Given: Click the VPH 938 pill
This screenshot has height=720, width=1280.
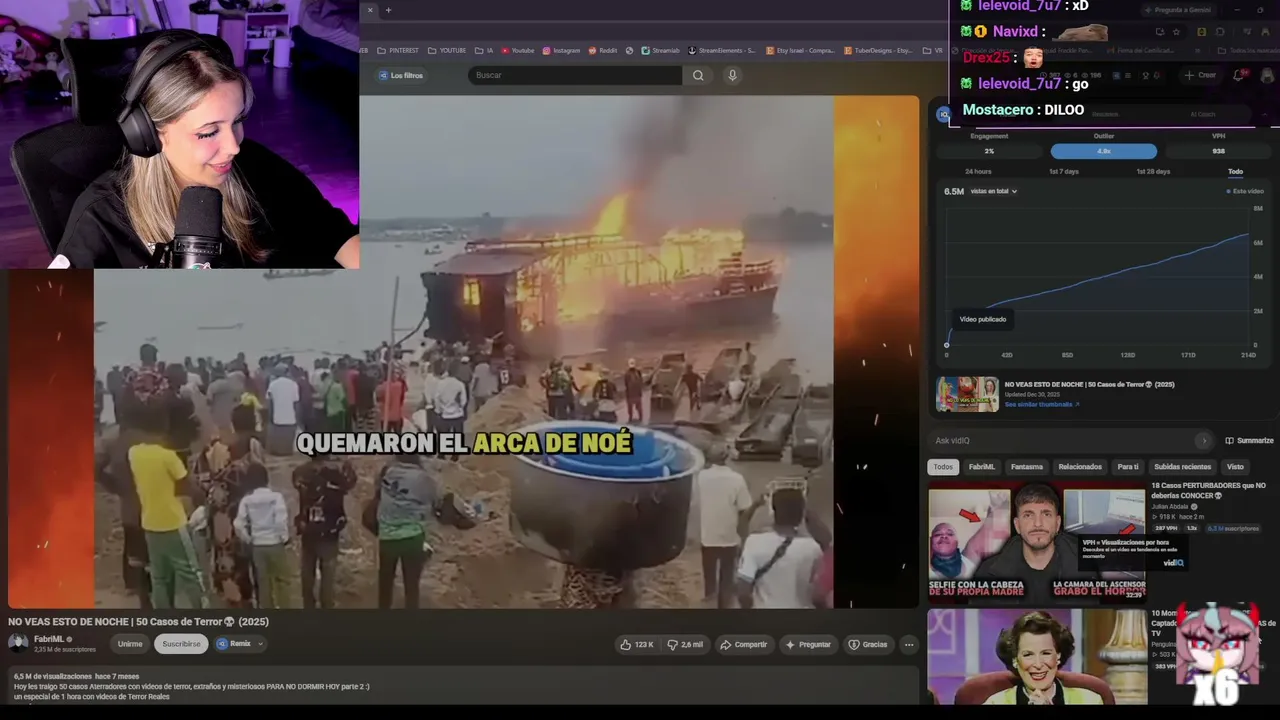Looking at the screenshot, I should (1218, 151).
